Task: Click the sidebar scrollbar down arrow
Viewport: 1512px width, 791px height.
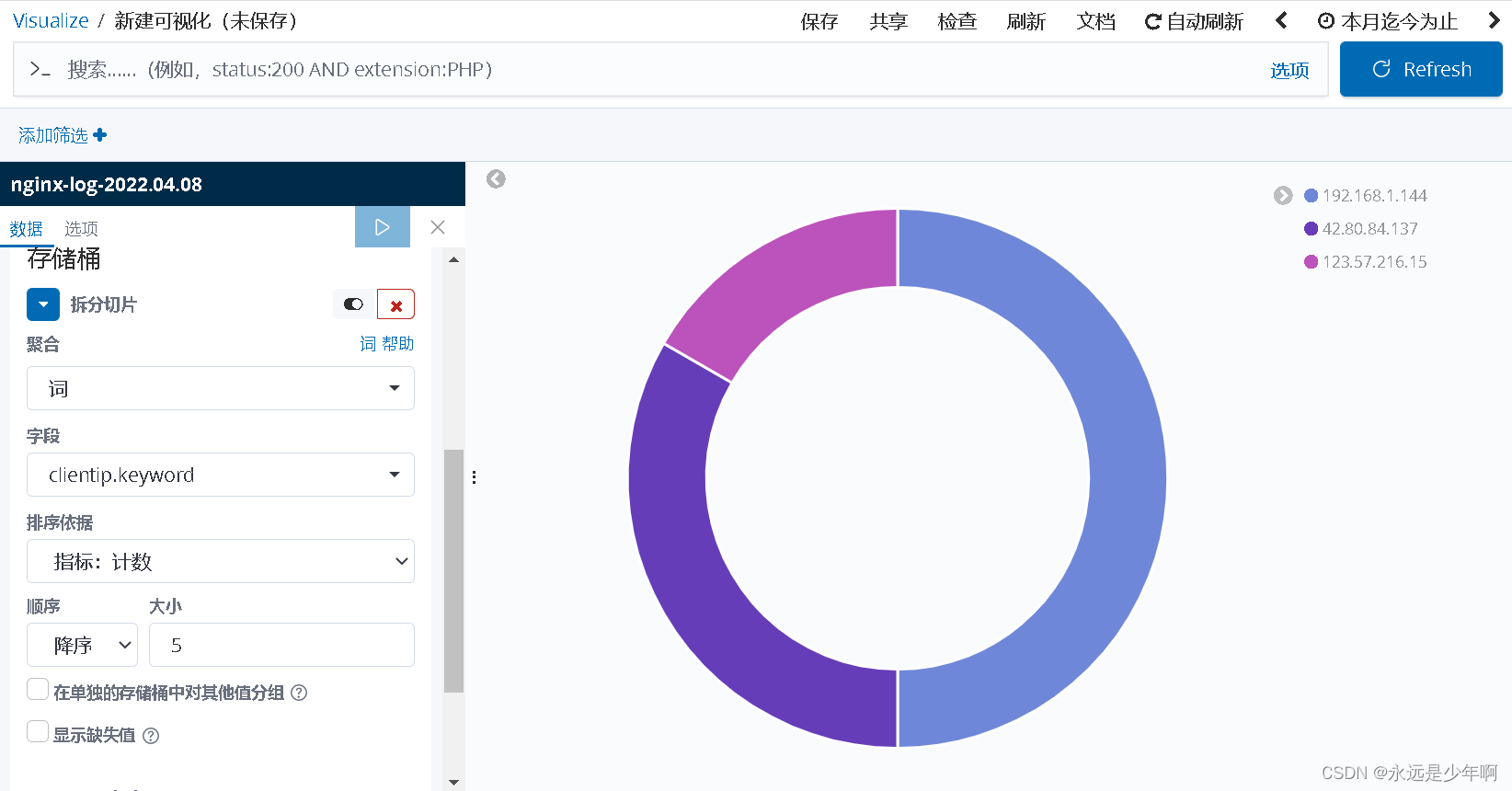Action: point(453,782)
